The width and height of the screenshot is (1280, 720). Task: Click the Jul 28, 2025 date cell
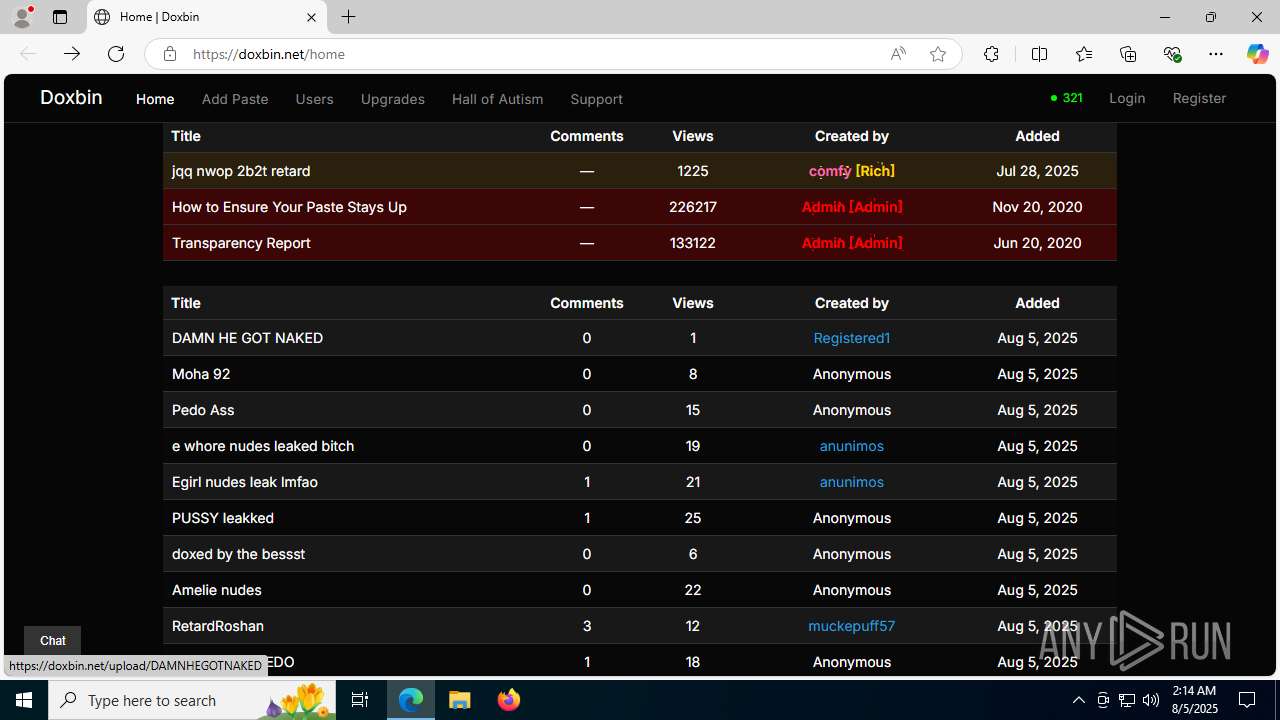click(x=1037, y=171)
